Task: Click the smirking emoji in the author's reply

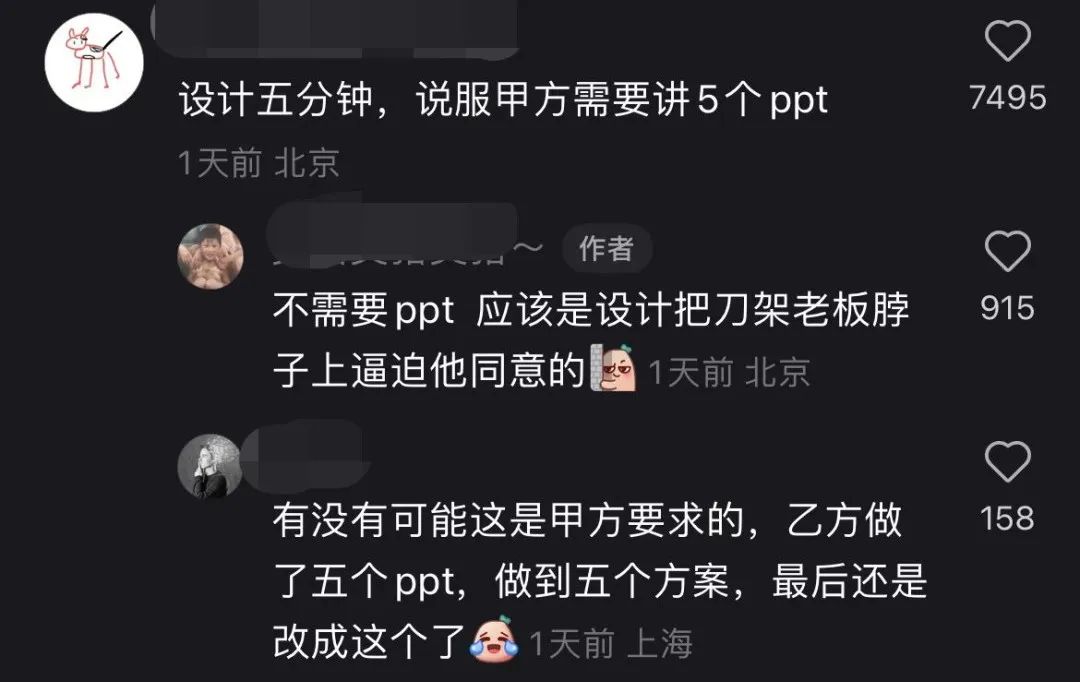Action: coord(613,368)
